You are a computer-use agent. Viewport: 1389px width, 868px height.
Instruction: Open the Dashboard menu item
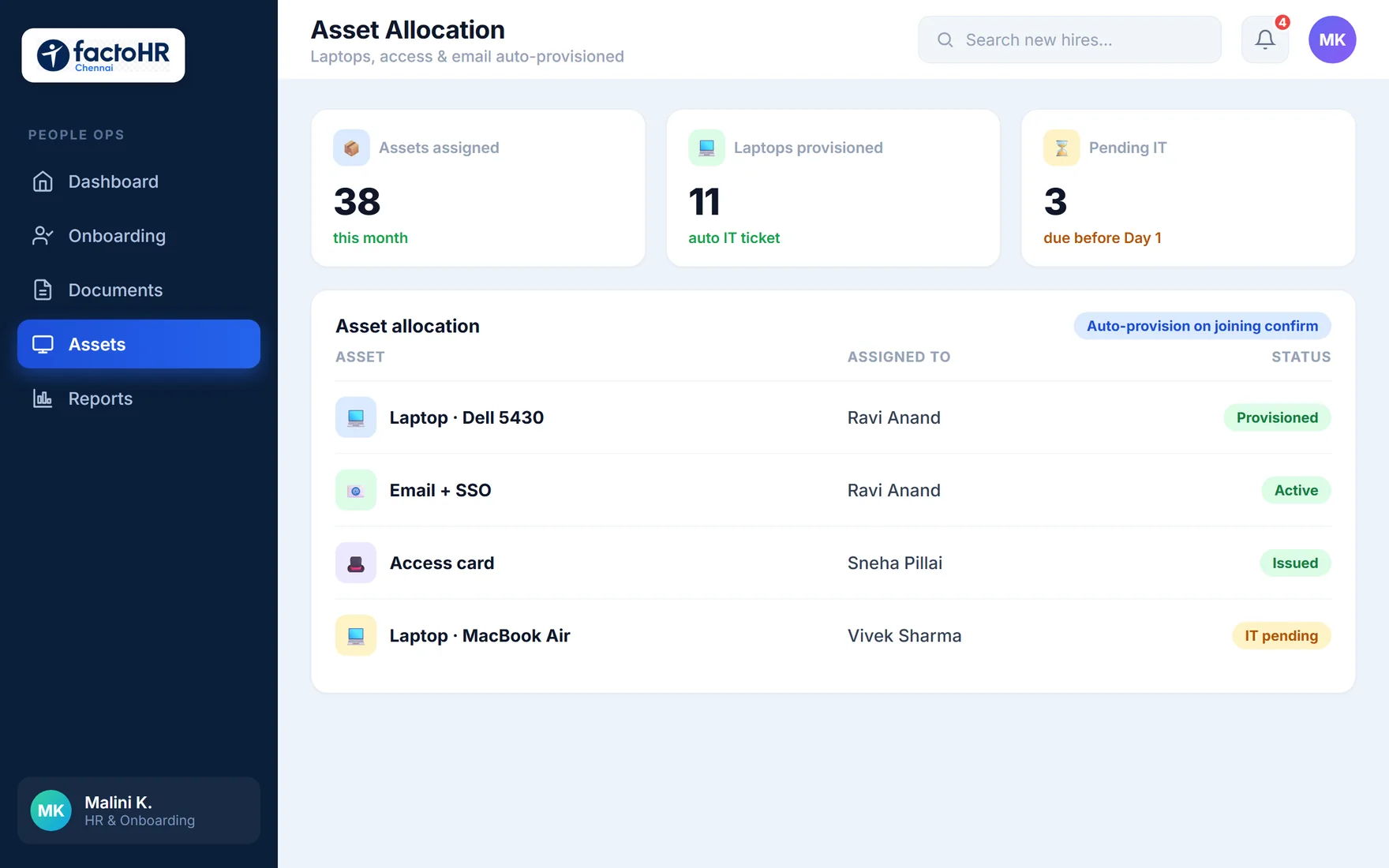139,181
